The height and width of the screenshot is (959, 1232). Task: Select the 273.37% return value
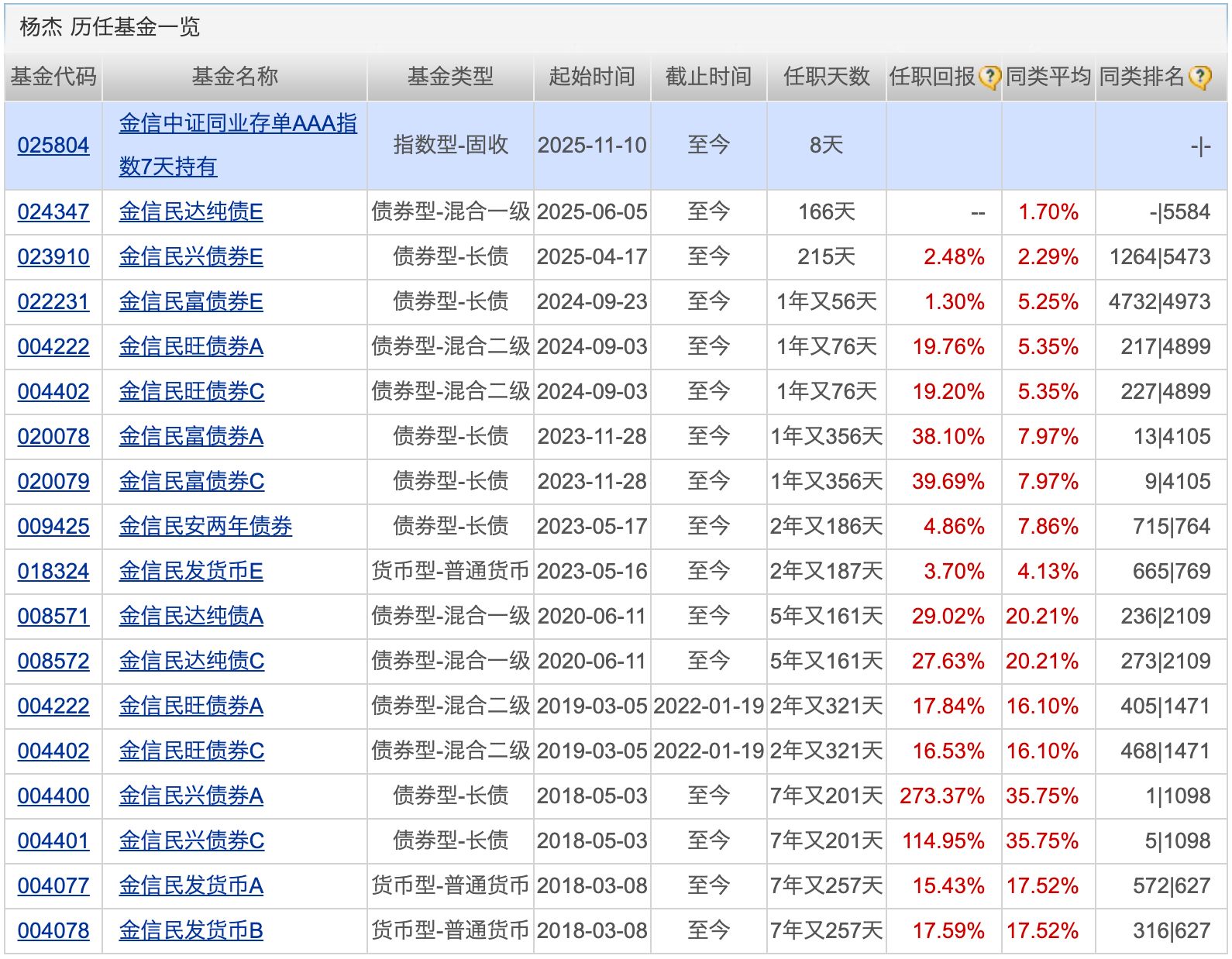(942, 796)
